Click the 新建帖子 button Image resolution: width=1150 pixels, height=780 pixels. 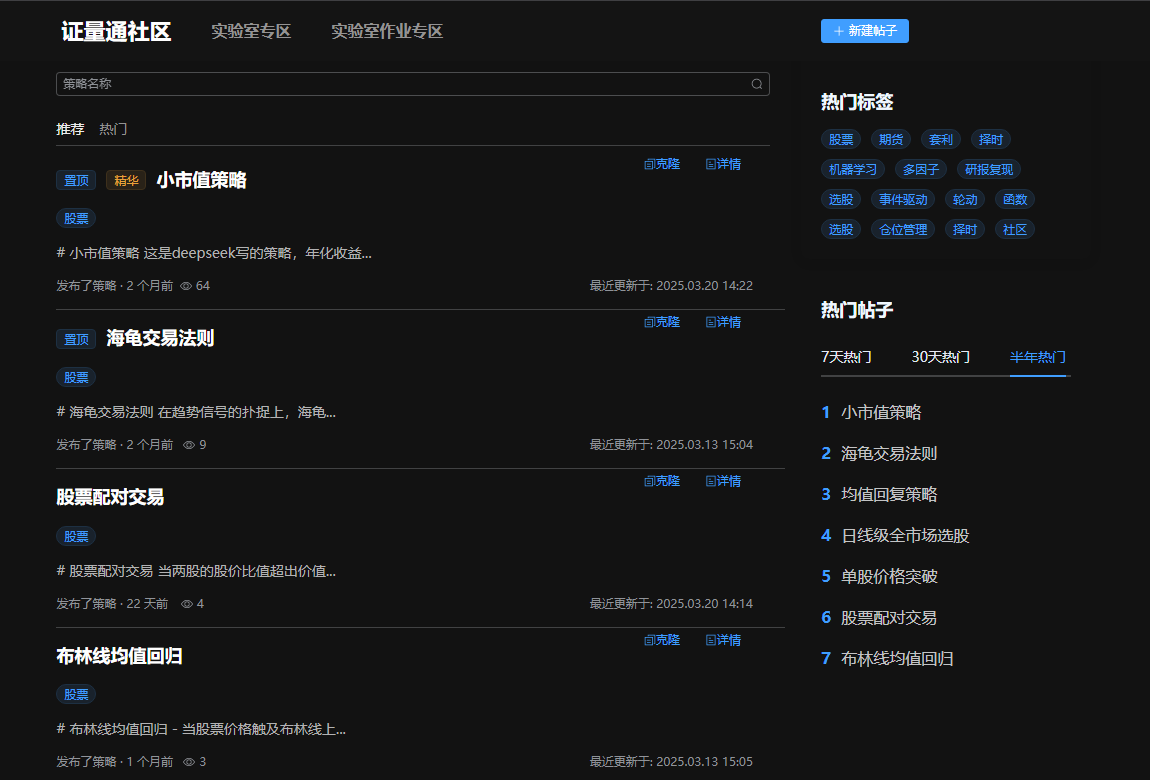(x=864, y=31)
